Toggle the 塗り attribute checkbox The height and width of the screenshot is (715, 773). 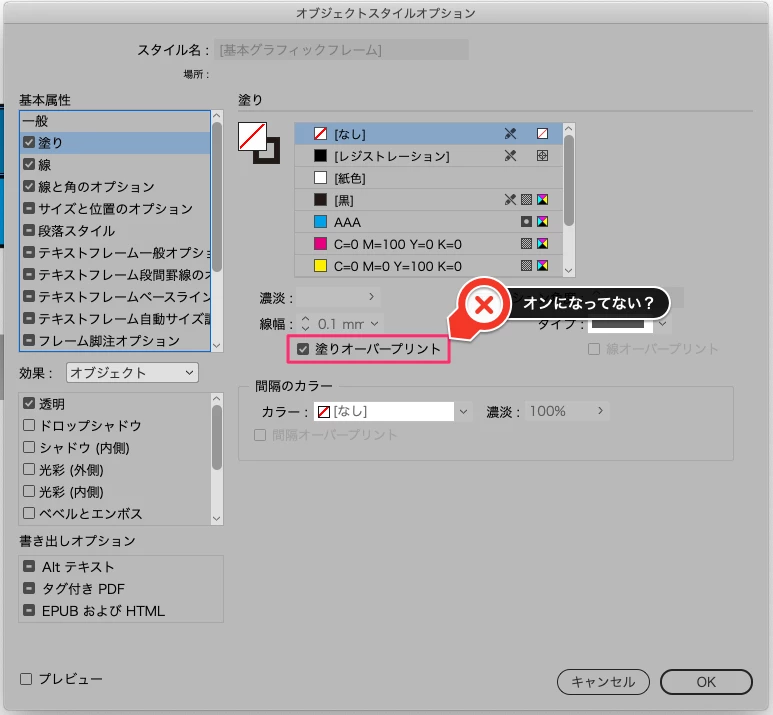tap(29, 143)
